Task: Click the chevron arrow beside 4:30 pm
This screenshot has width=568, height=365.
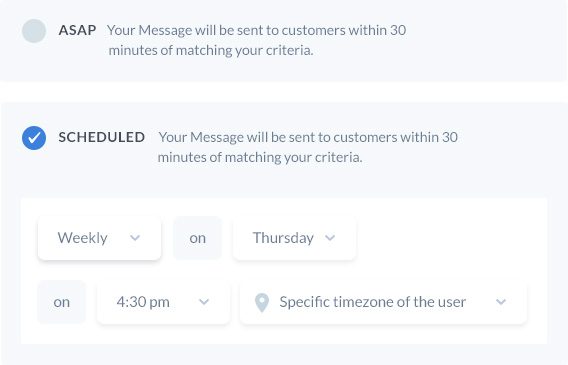Action: [x=204, y=302]
